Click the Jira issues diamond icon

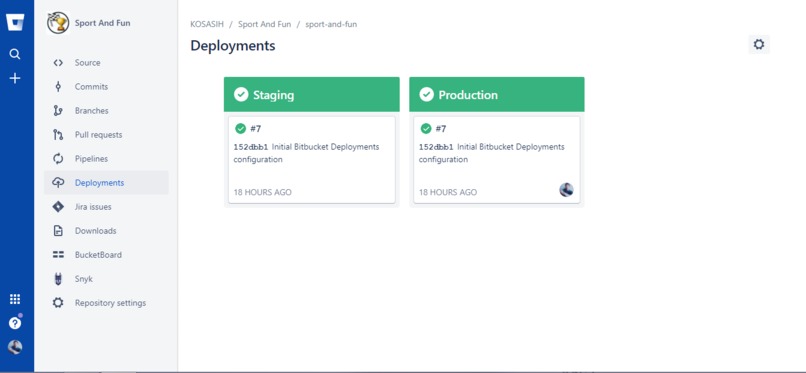coord(58,207)
